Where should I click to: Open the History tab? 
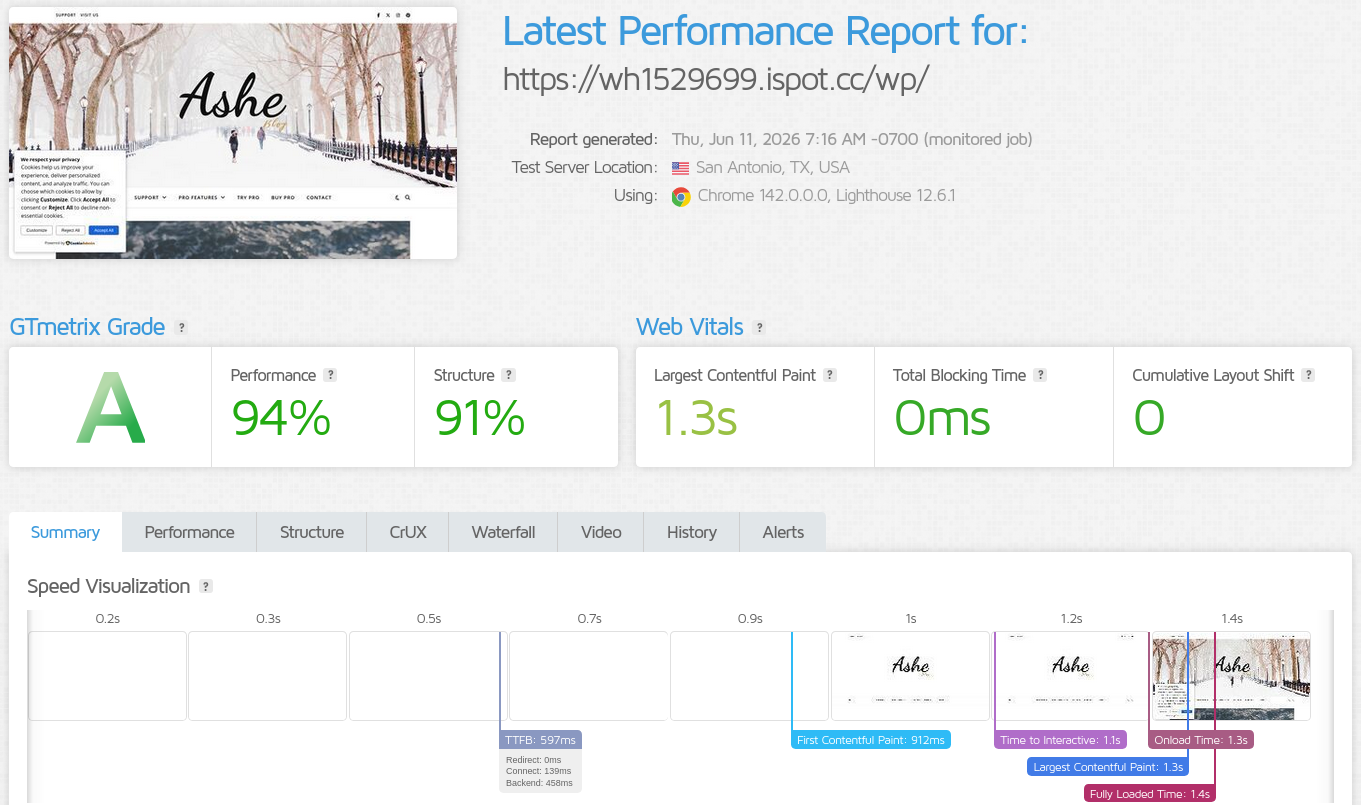point(692,532)
